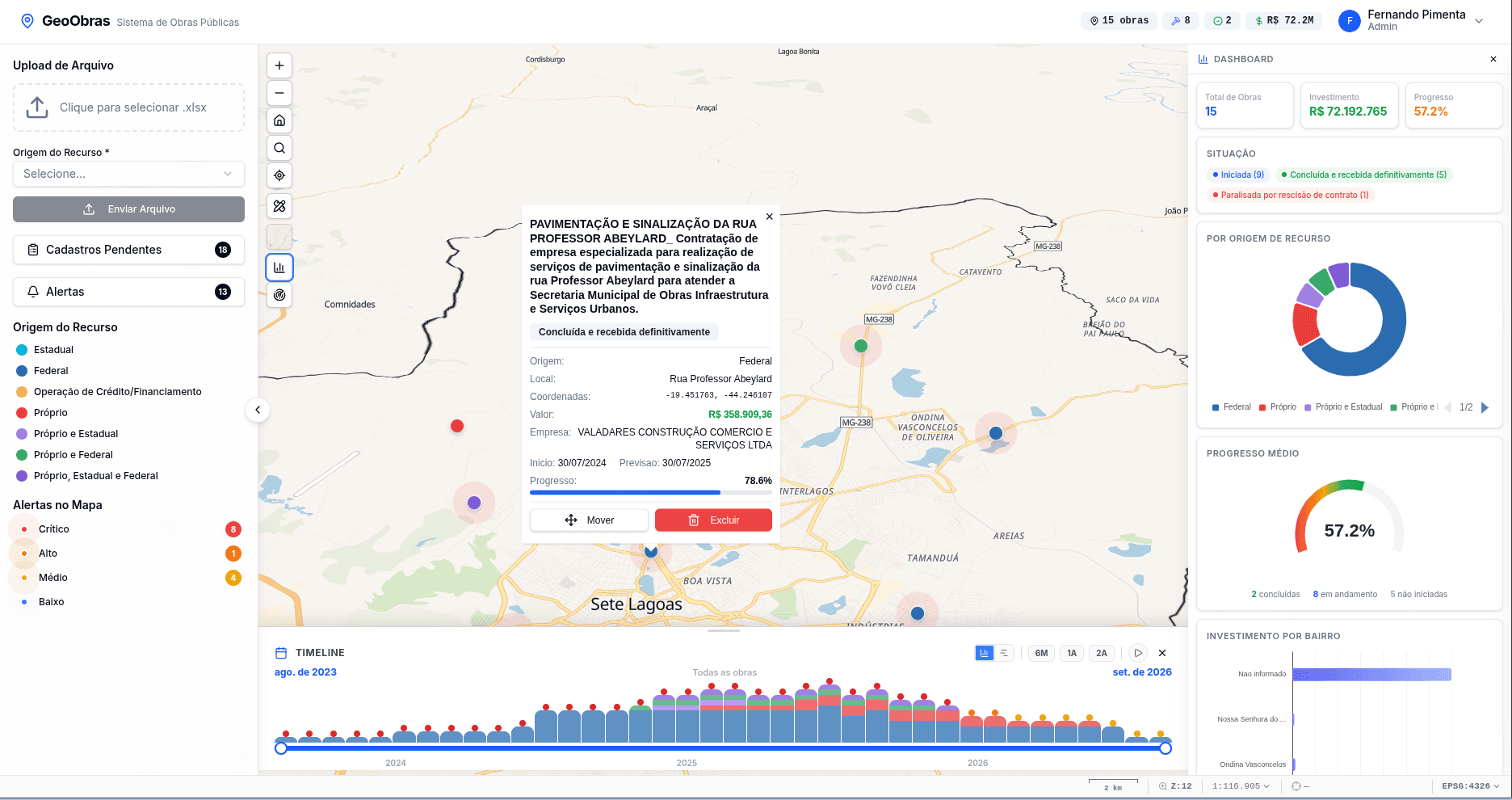Open the Alertas menu item
This screenshot has height=800, width=1512.
point(128,292)
